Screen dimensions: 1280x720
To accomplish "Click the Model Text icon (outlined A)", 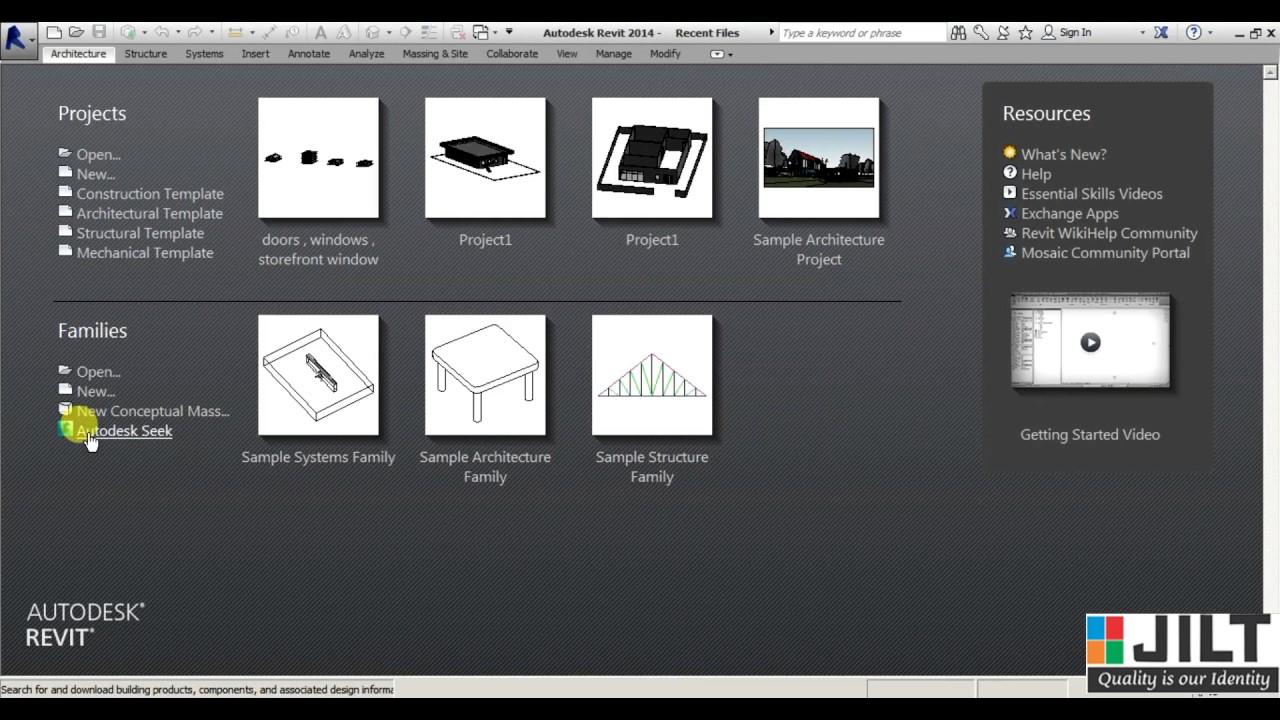I will 343,32.
